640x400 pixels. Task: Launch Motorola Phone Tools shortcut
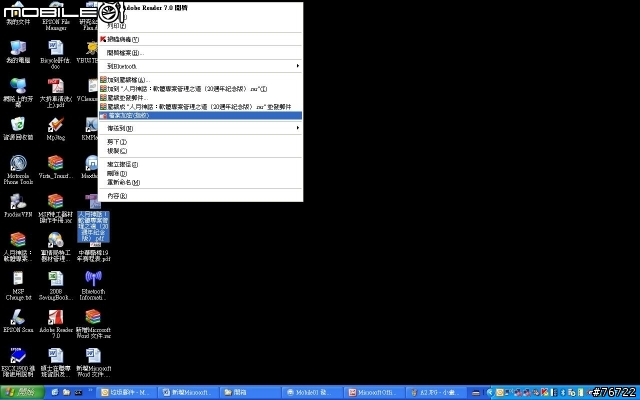(18, 170)
